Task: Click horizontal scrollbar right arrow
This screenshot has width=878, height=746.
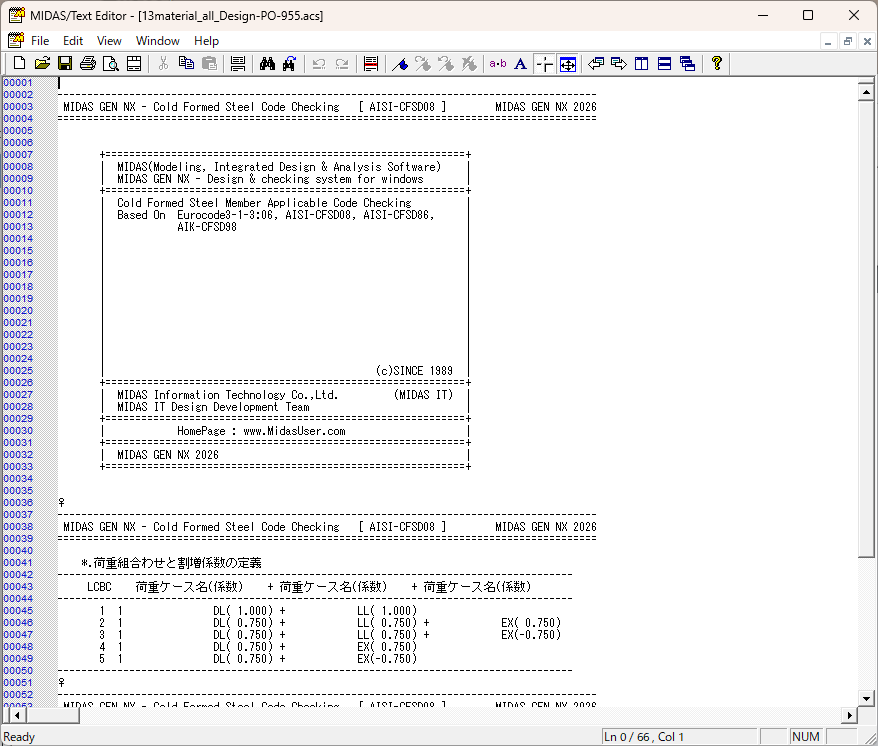Action: coord(849,715)
